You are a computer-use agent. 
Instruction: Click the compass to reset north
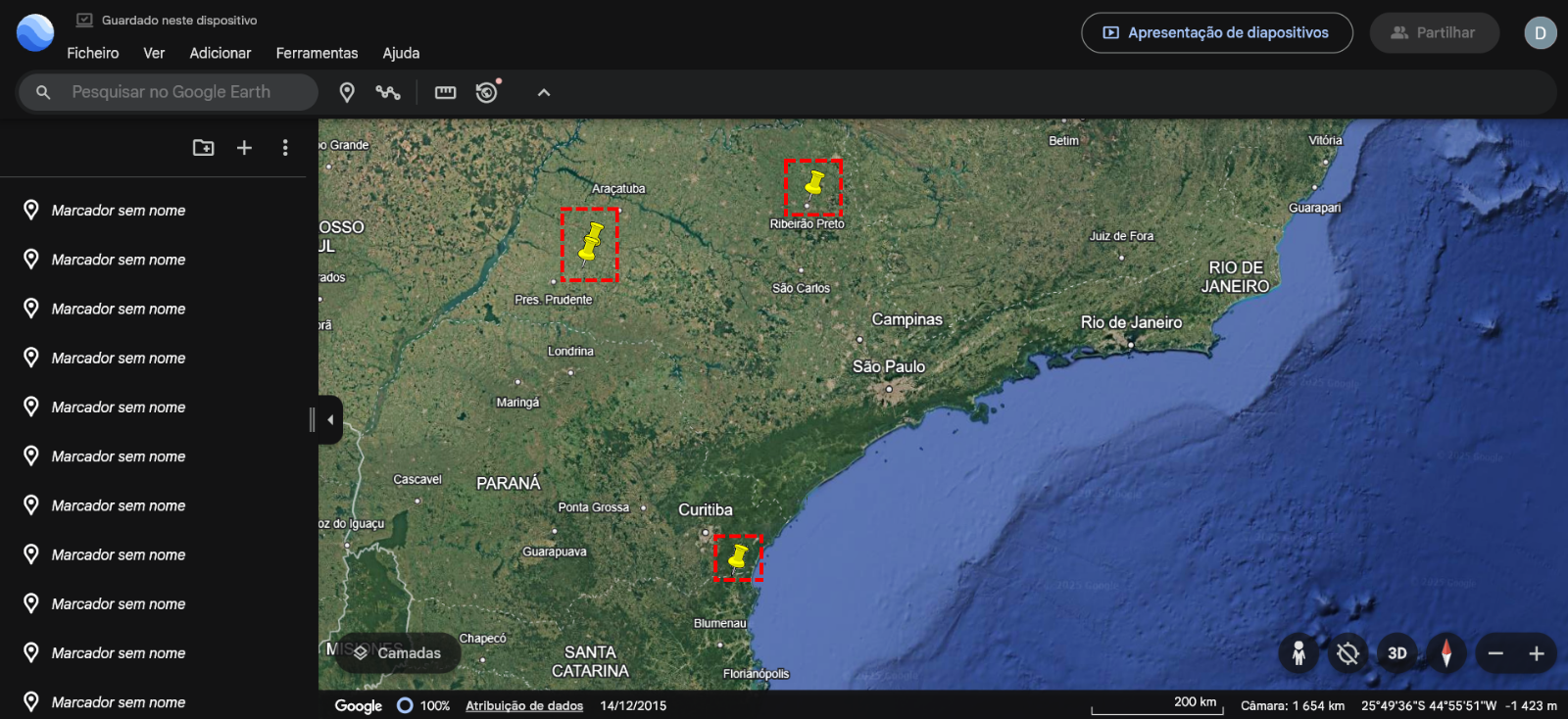click(x=1445, y=653)
